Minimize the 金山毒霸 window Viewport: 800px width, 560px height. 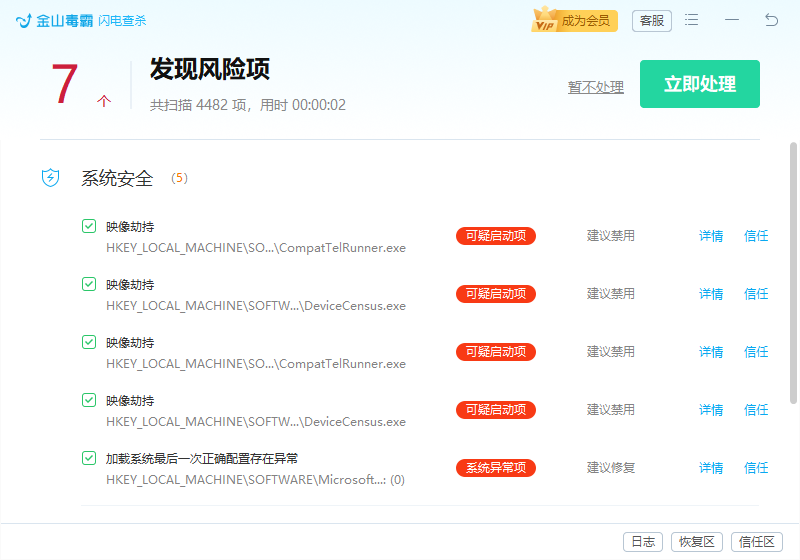click(x=732, y=20)
